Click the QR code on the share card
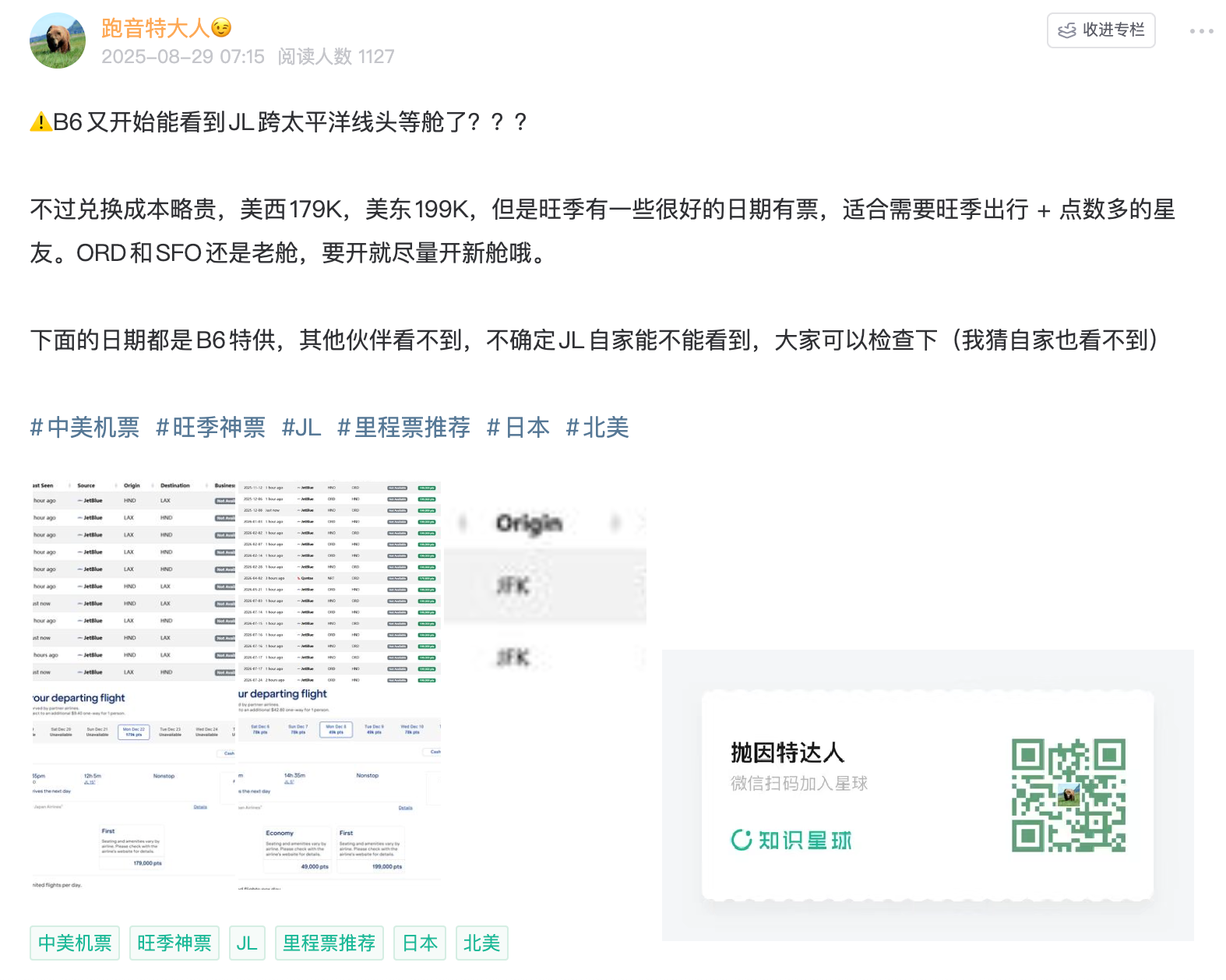The height and width of the screenshot is (980, 1226). tap(1069, 795)
